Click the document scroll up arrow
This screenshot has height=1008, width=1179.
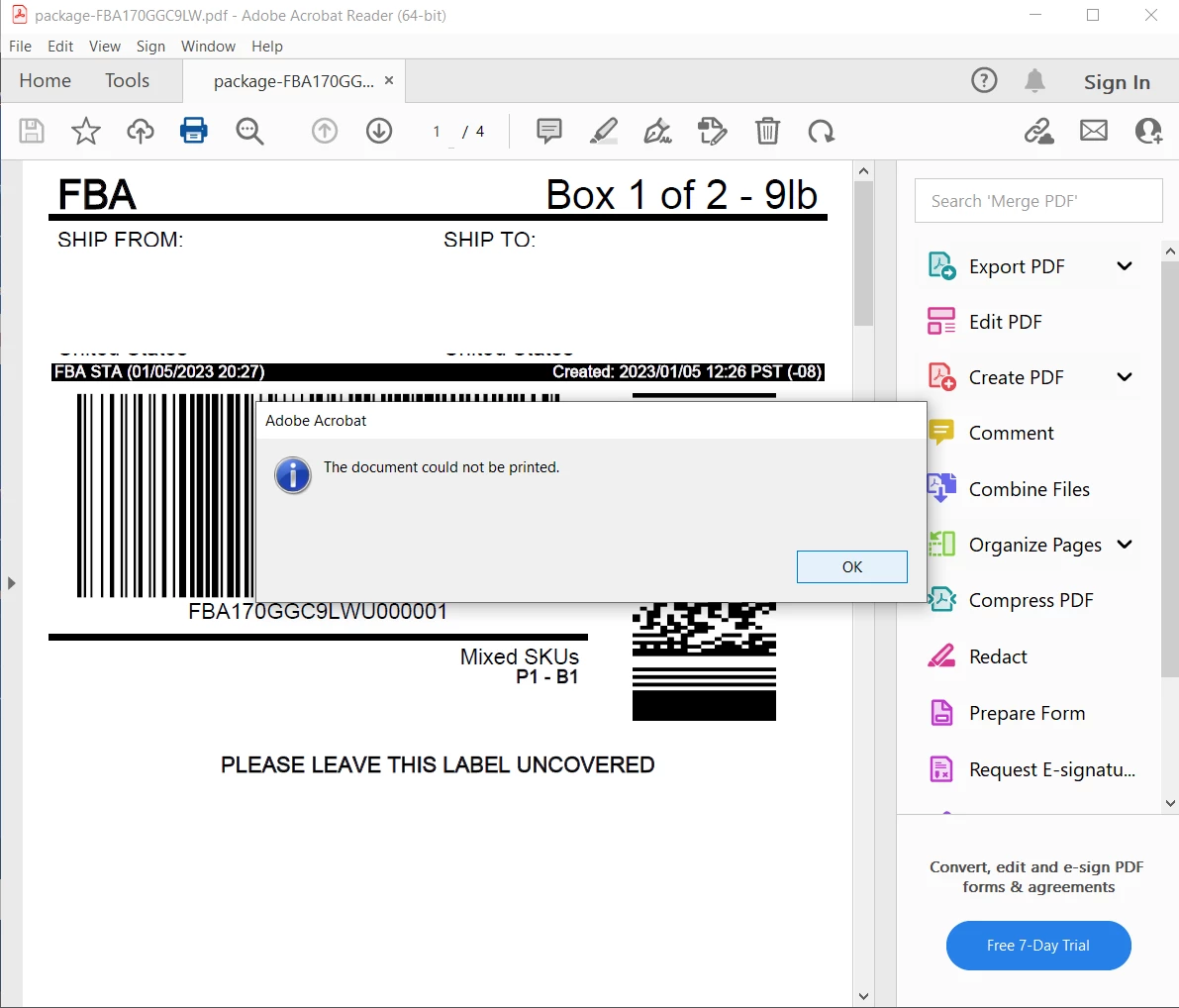[863, 170]
